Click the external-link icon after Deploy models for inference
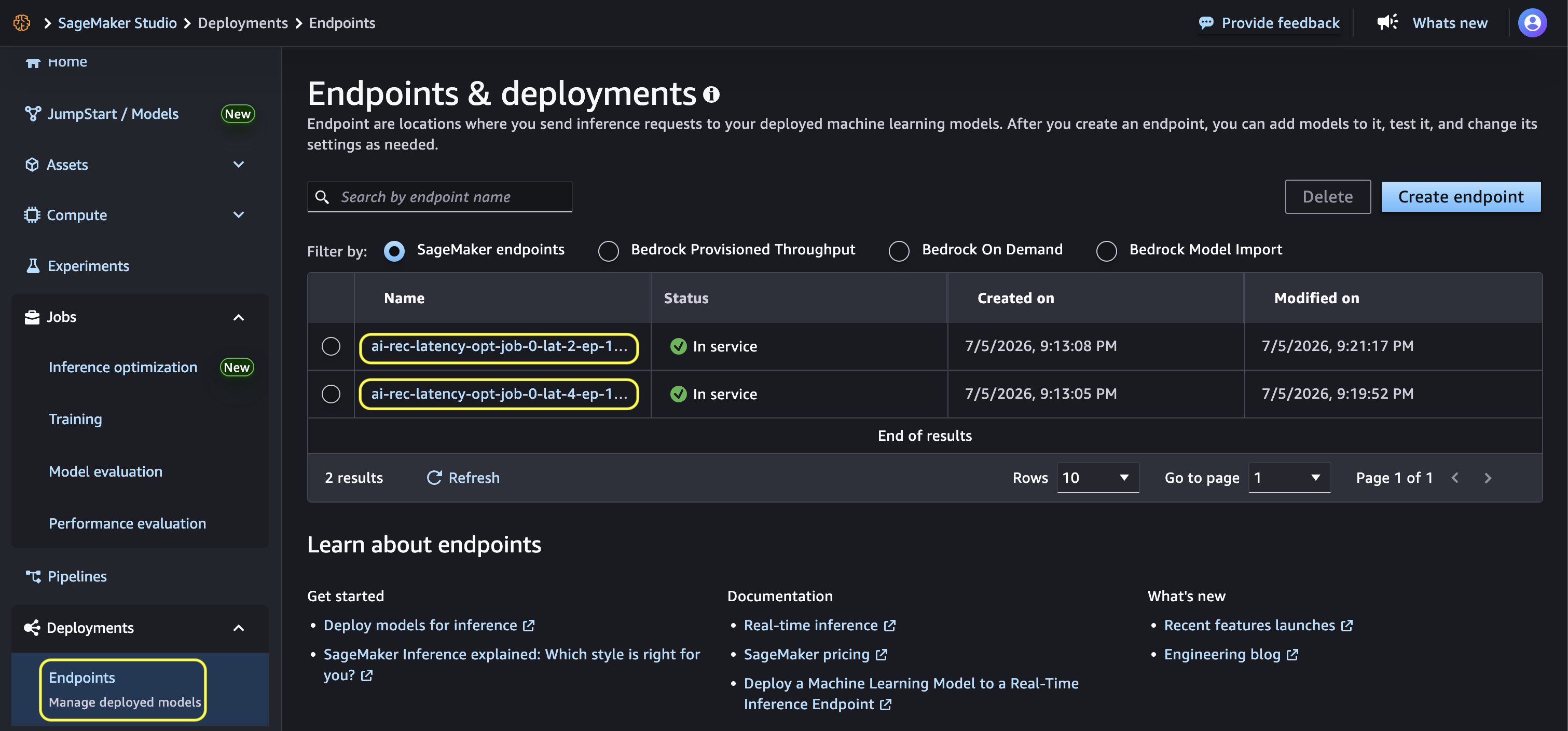Viewport: 1568px width, 731px height. 529,626
